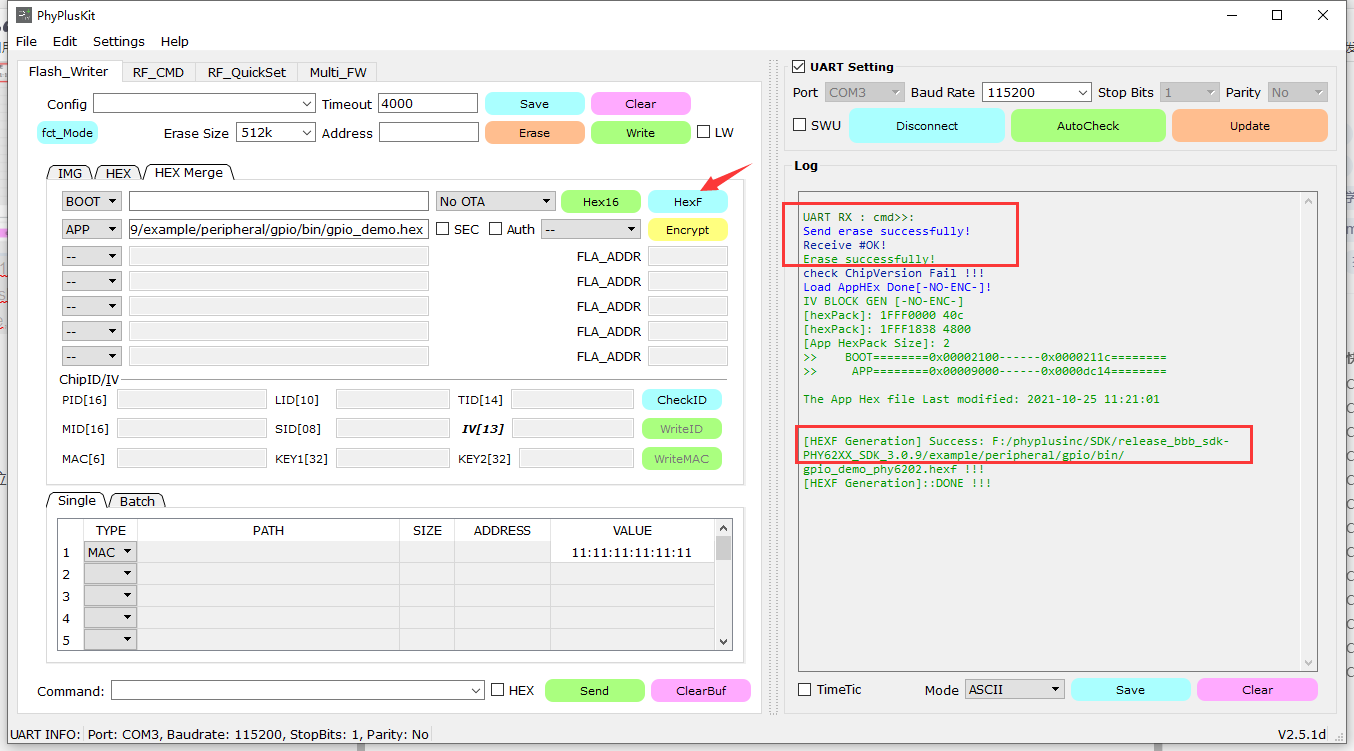
Task: Open the ASCII Mode dropdown
Action: coord(1014,689)
